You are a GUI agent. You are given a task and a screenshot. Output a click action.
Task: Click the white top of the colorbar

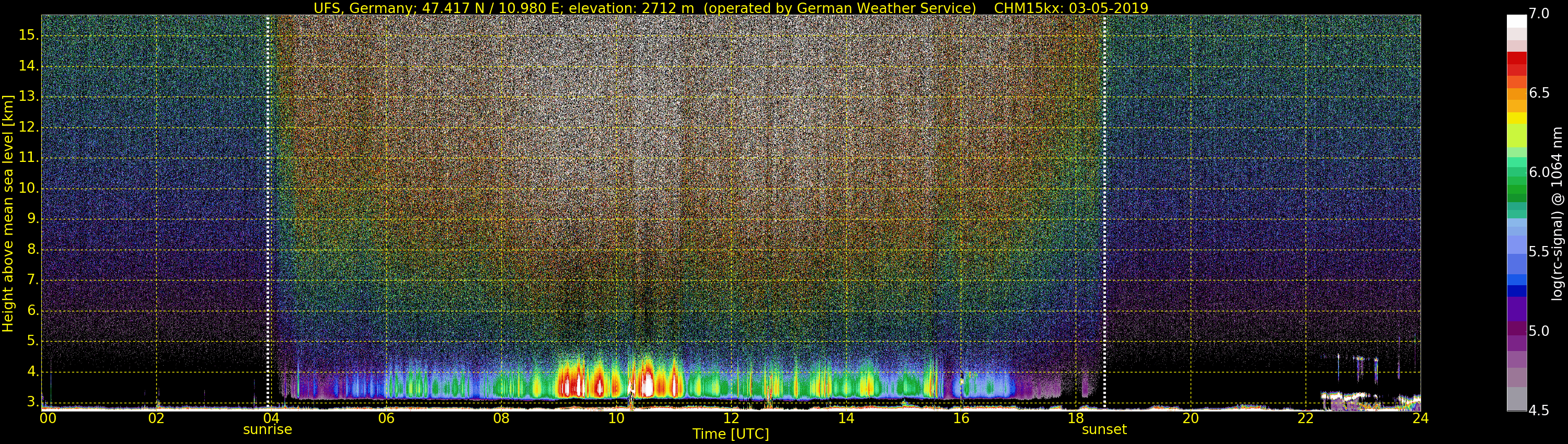click(x=1516, y=21)
